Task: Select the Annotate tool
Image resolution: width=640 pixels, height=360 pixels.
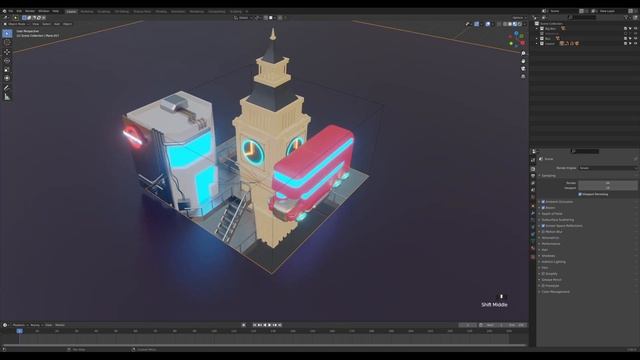Action: pyautogui.click(x=7, y=88)
